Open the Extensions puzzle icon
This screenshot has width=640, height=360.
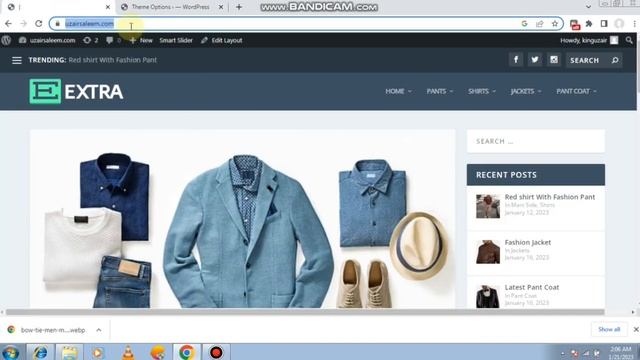tap(589, 24)
